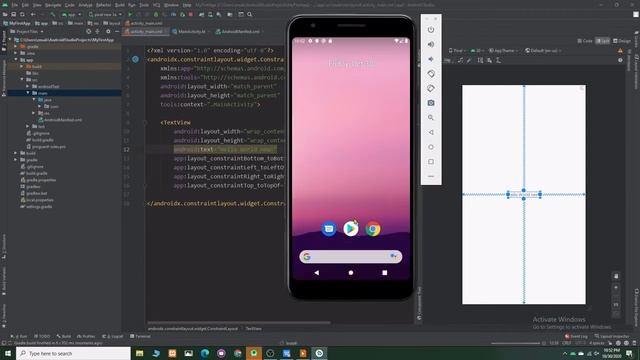The image size is (640, 360).
Task: Click the layout warning triangle icon
Action: [620, 51]
